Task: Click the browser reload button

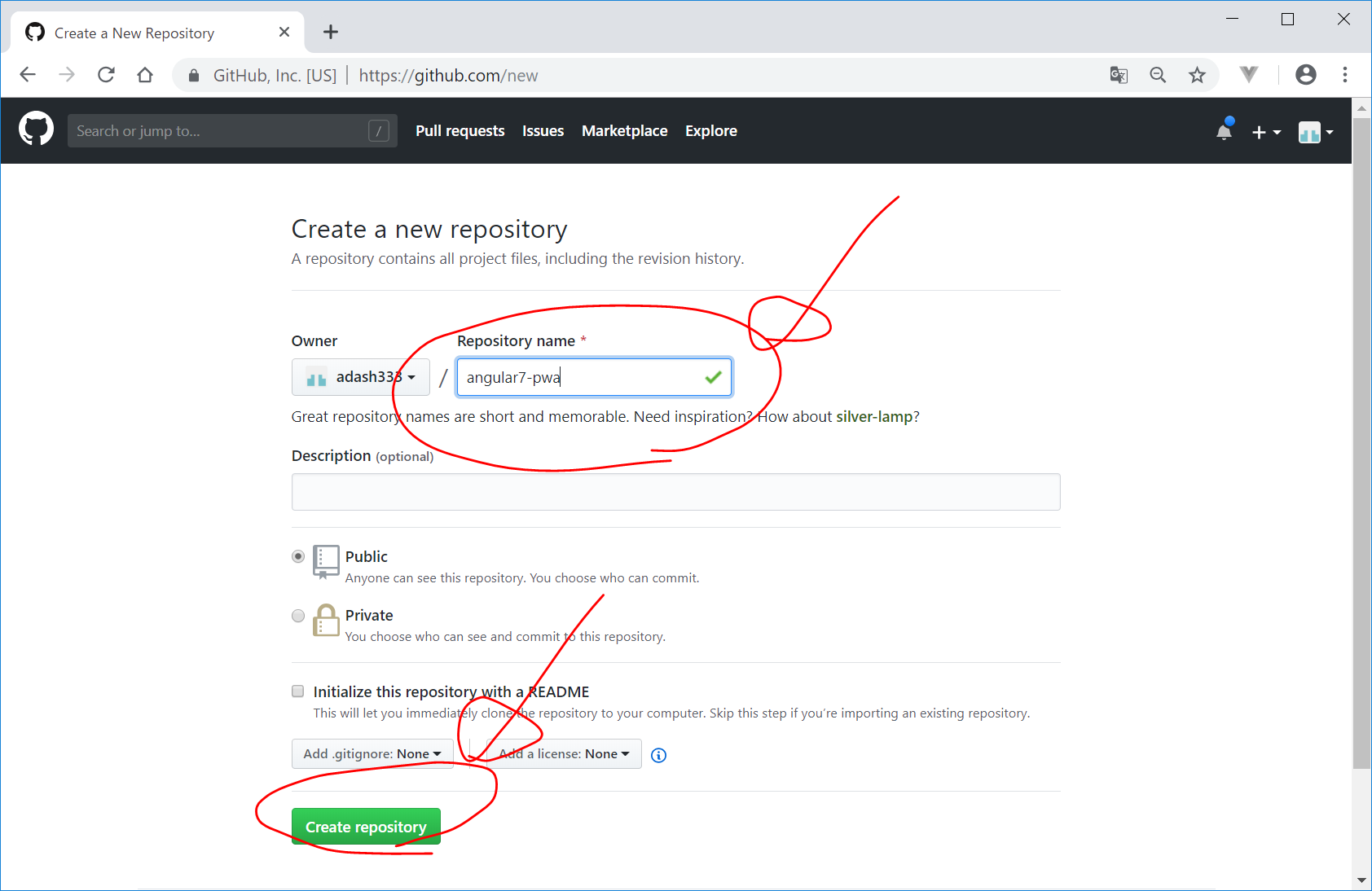Action: (106, 76)
